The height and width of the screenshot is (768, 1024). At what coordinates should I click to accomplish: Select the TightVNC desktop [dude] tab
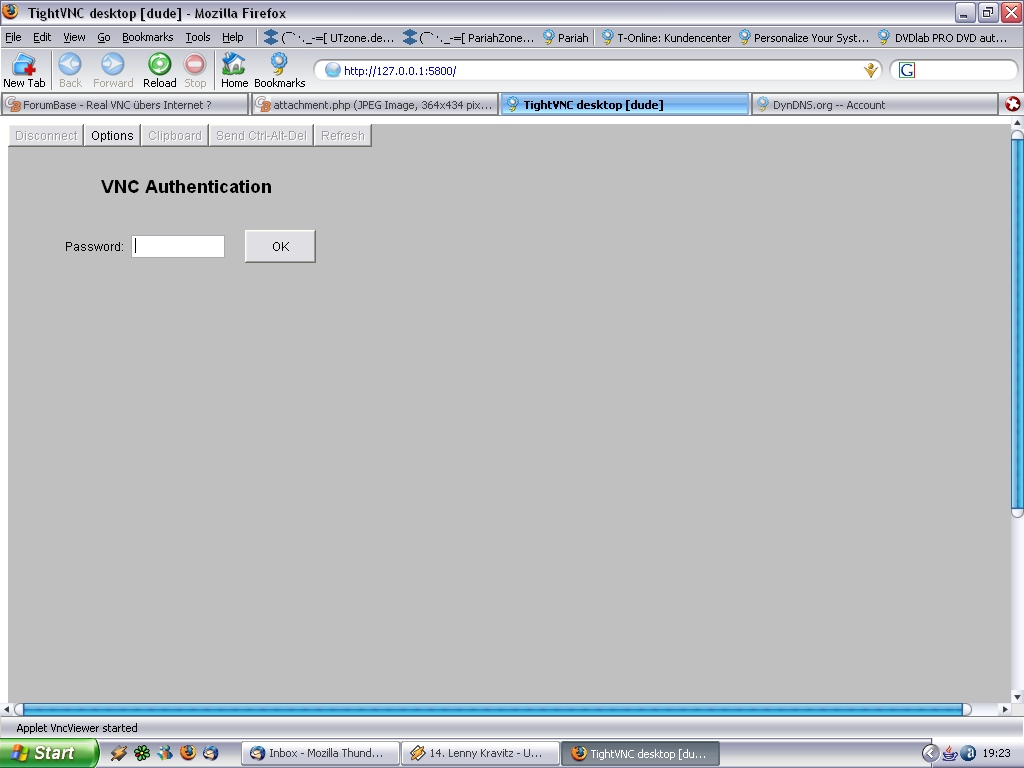[625, 104]
